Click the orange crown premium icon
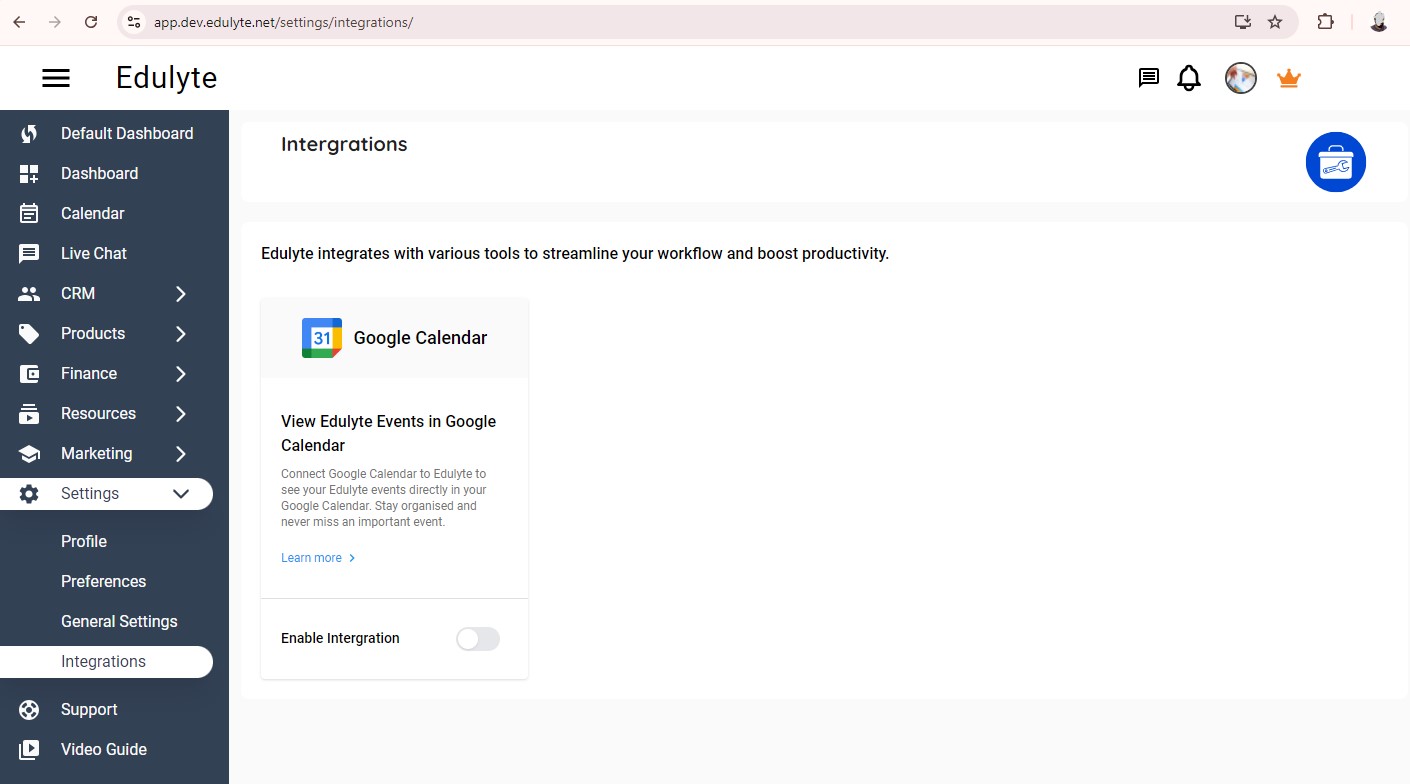Viewport: 1410px width, 784px height. pyautogui.click(x=1288, y=78)
